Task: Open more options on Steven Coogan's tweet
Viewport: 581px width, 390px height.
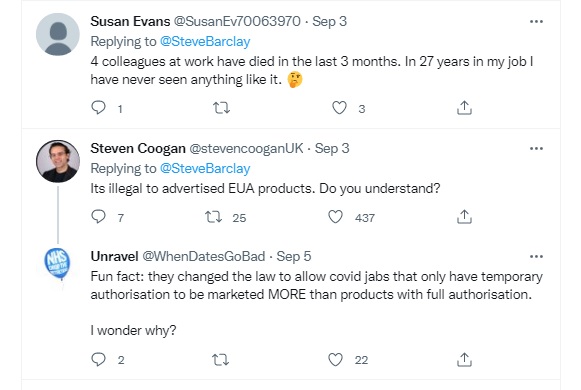Action: point(536,149)
